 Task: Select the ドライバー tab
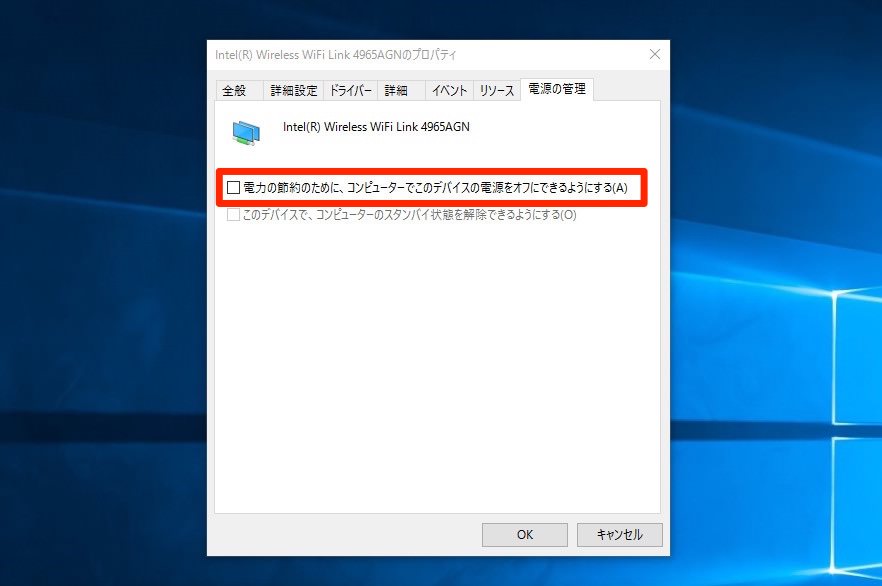click(x=350, y=91)
